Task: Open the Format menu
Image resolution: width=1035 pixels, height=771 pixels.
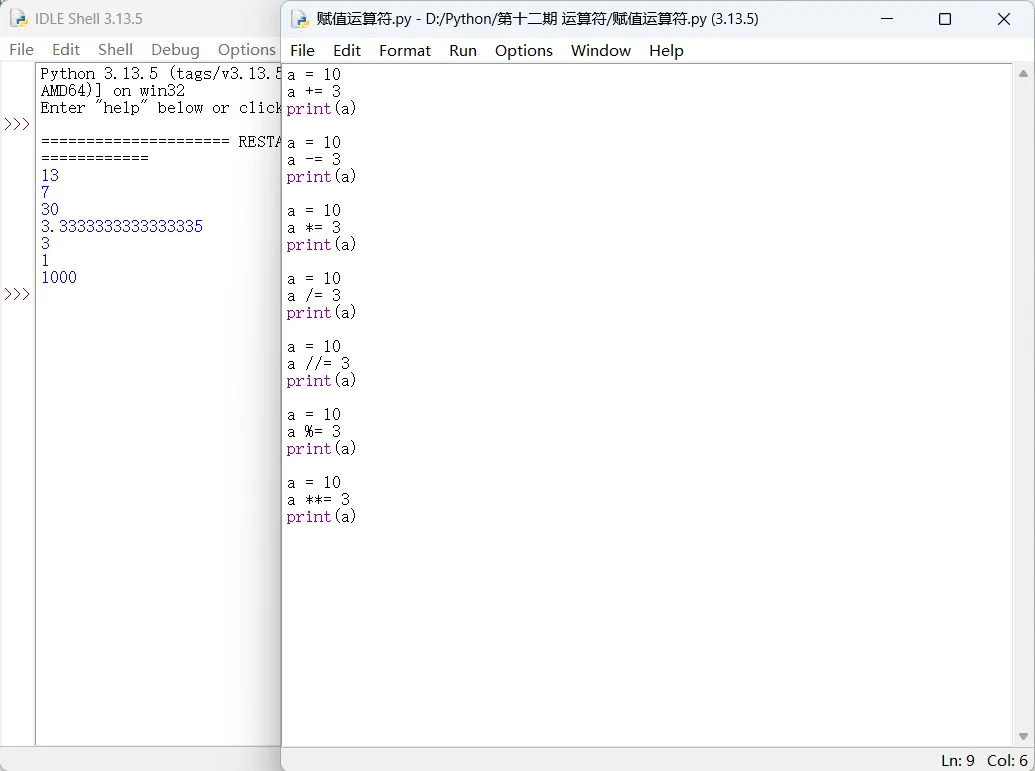Action: [405, 51]
